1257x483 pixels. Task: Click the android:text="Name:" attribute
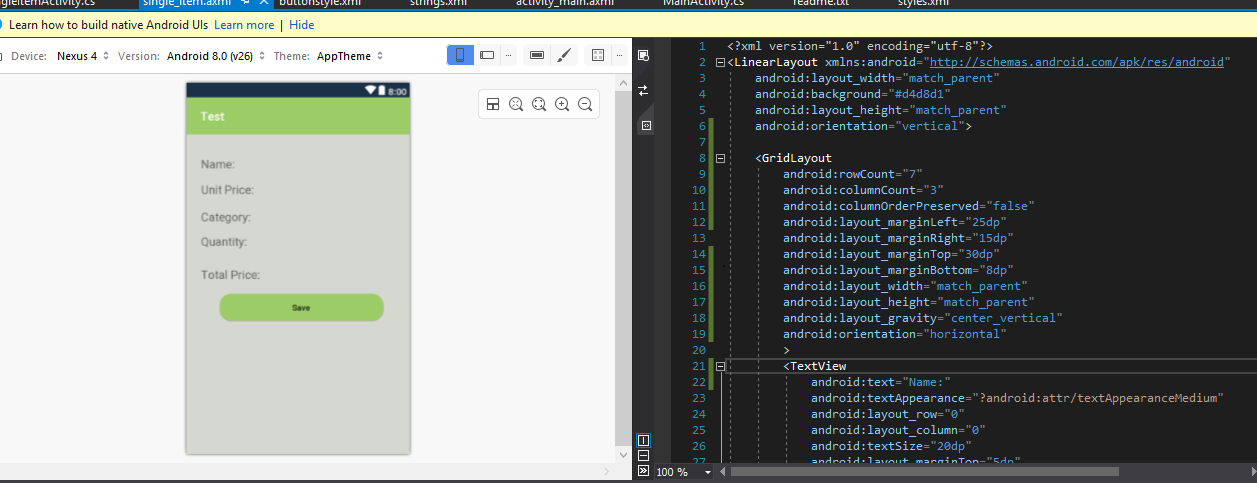coord(880,382)
